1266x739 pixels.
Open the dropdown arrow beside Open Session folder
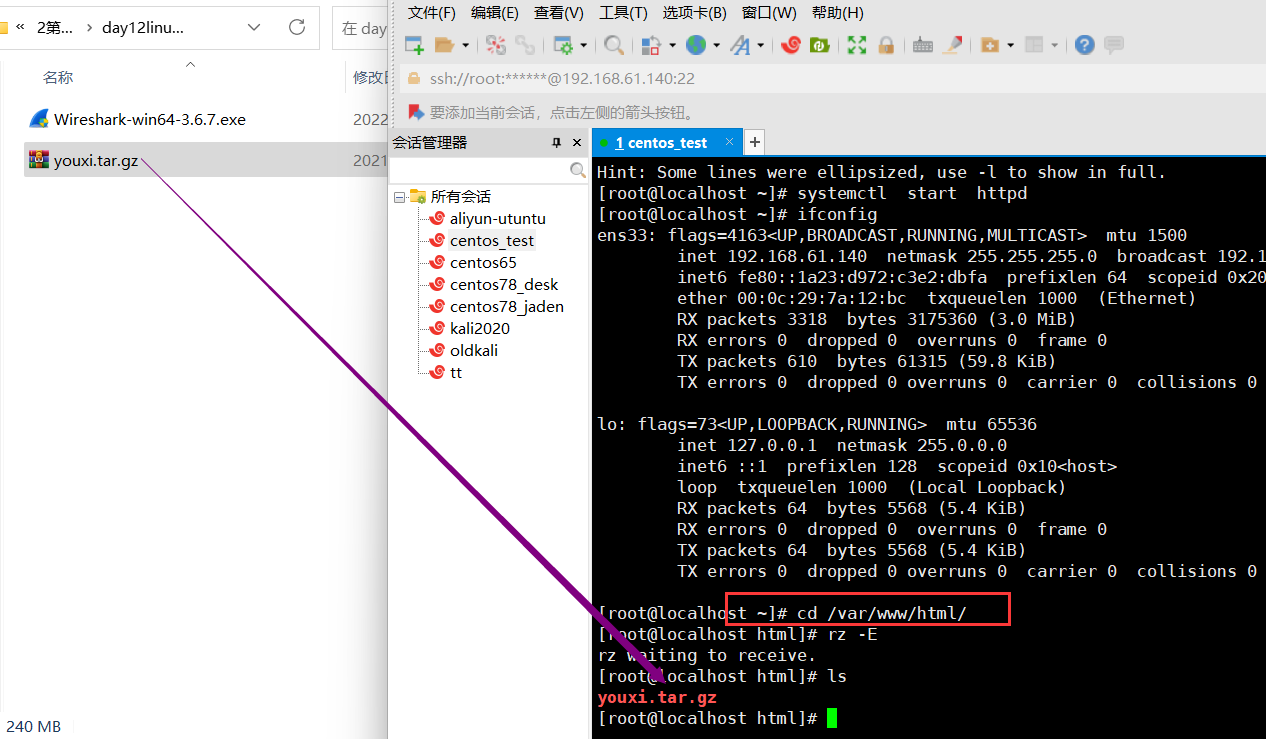point(465,45)
